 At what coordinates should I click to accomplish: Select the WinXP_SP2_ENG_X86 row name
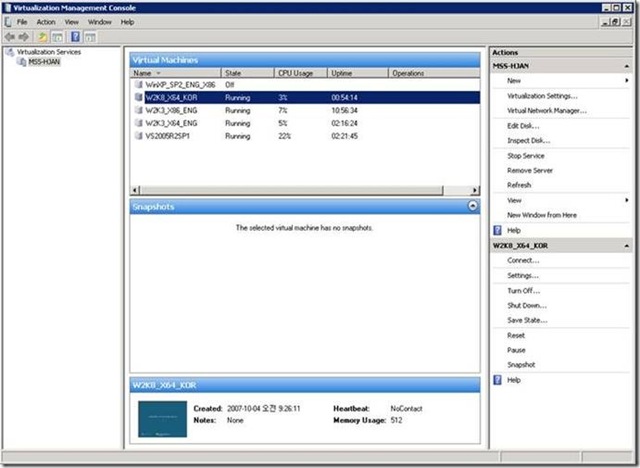click(180, 85)
